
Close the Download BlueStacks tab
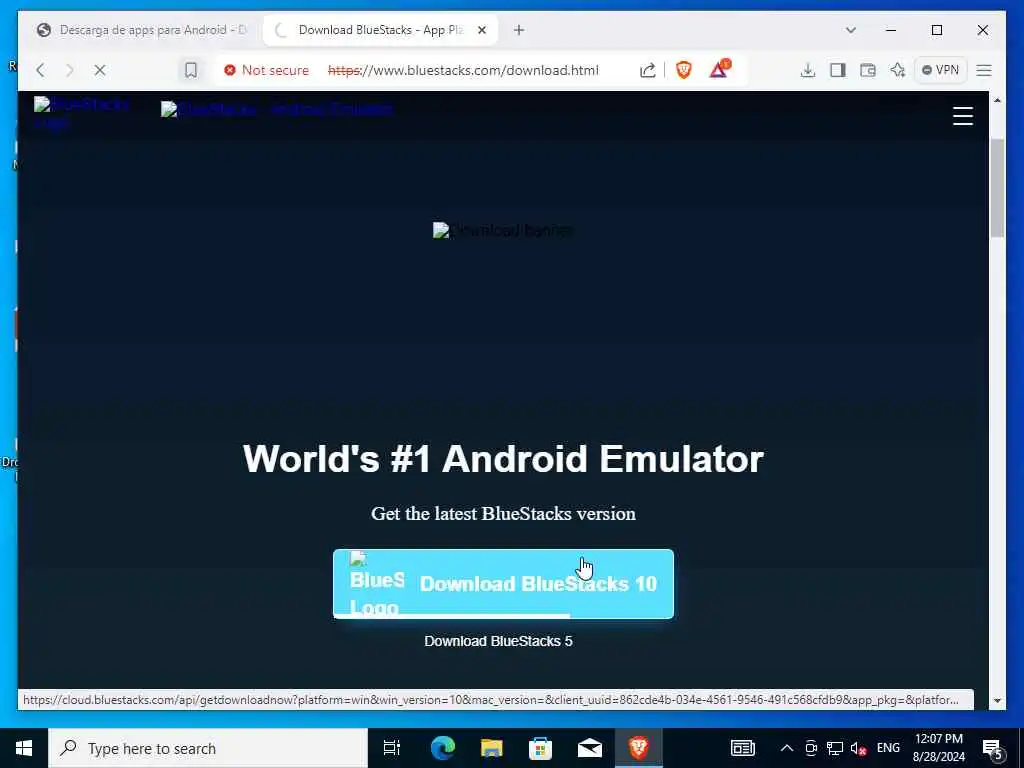[482, 30]
